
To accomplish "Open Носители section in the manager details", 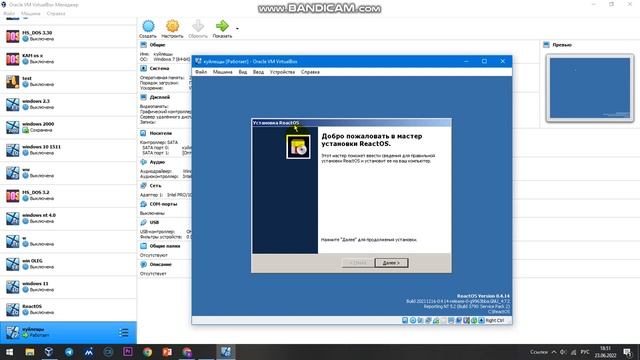I will click(x=161, y=133).
